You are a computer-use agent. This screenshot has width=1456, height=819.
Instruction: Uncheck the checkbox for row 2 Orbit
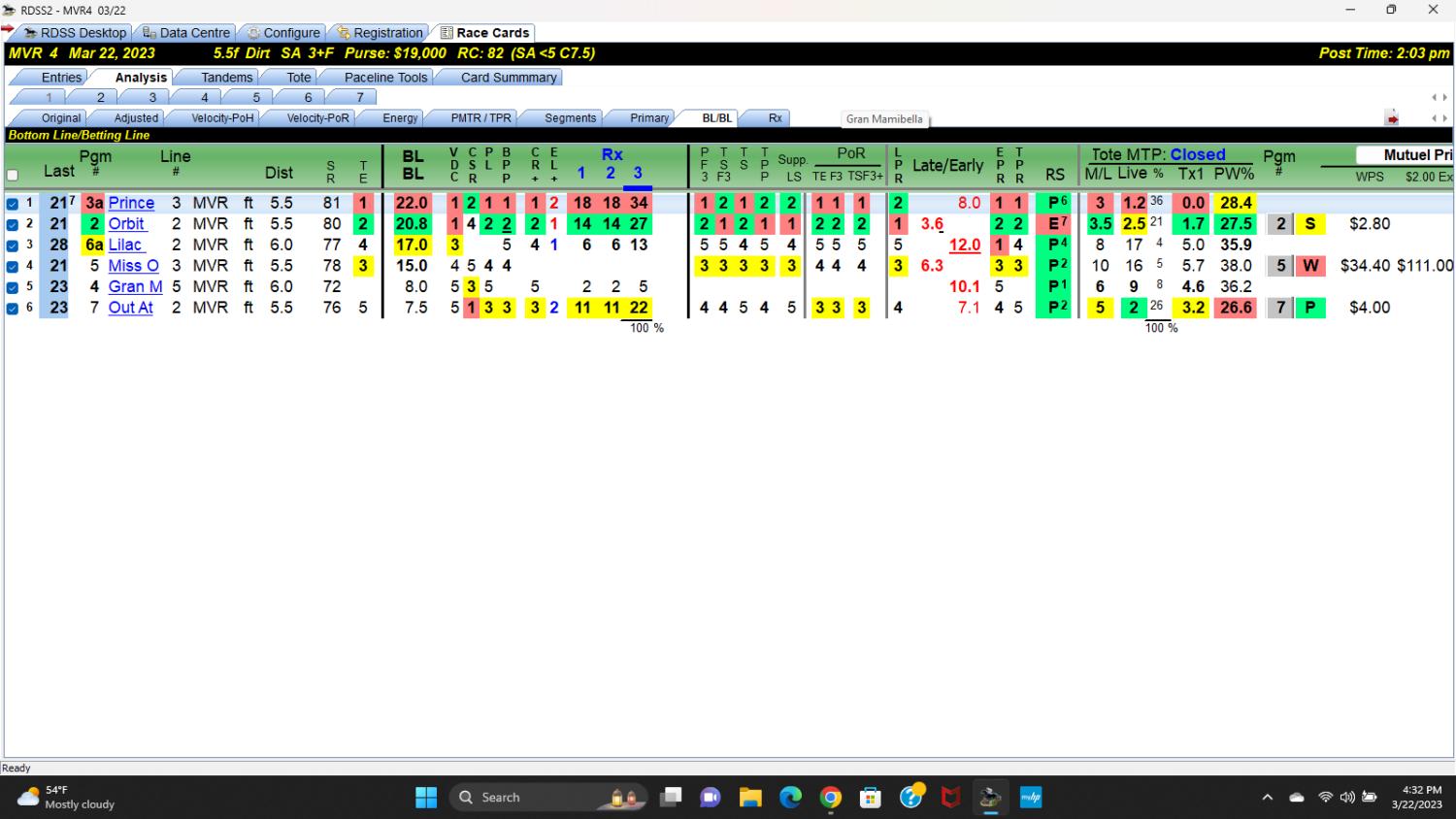click(13, 224)
